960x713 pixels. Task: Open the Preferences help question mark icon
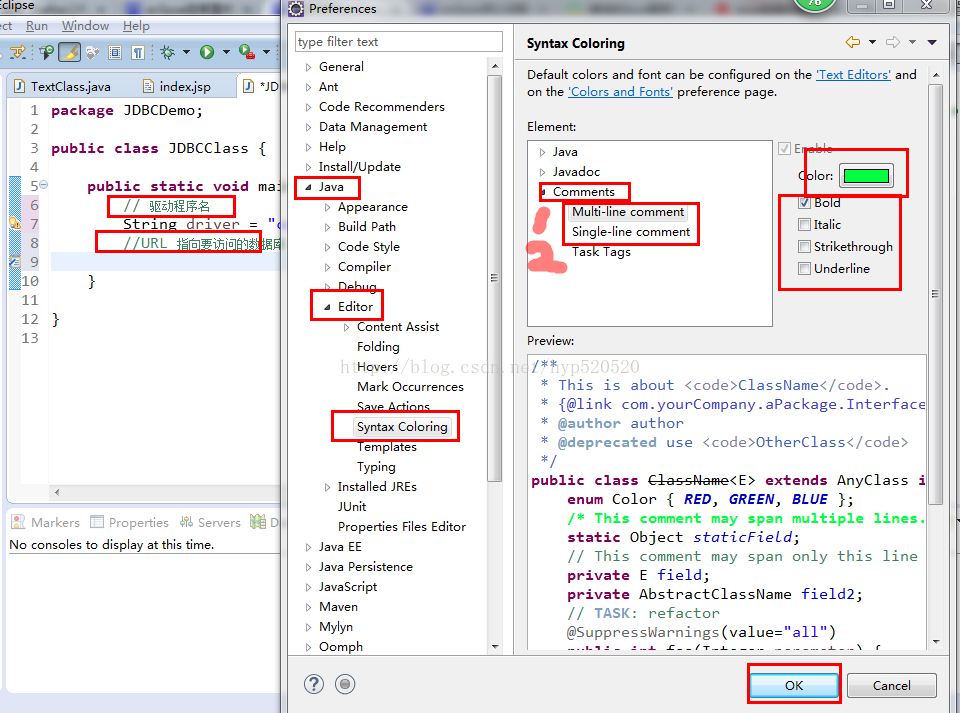click(313, 684)
